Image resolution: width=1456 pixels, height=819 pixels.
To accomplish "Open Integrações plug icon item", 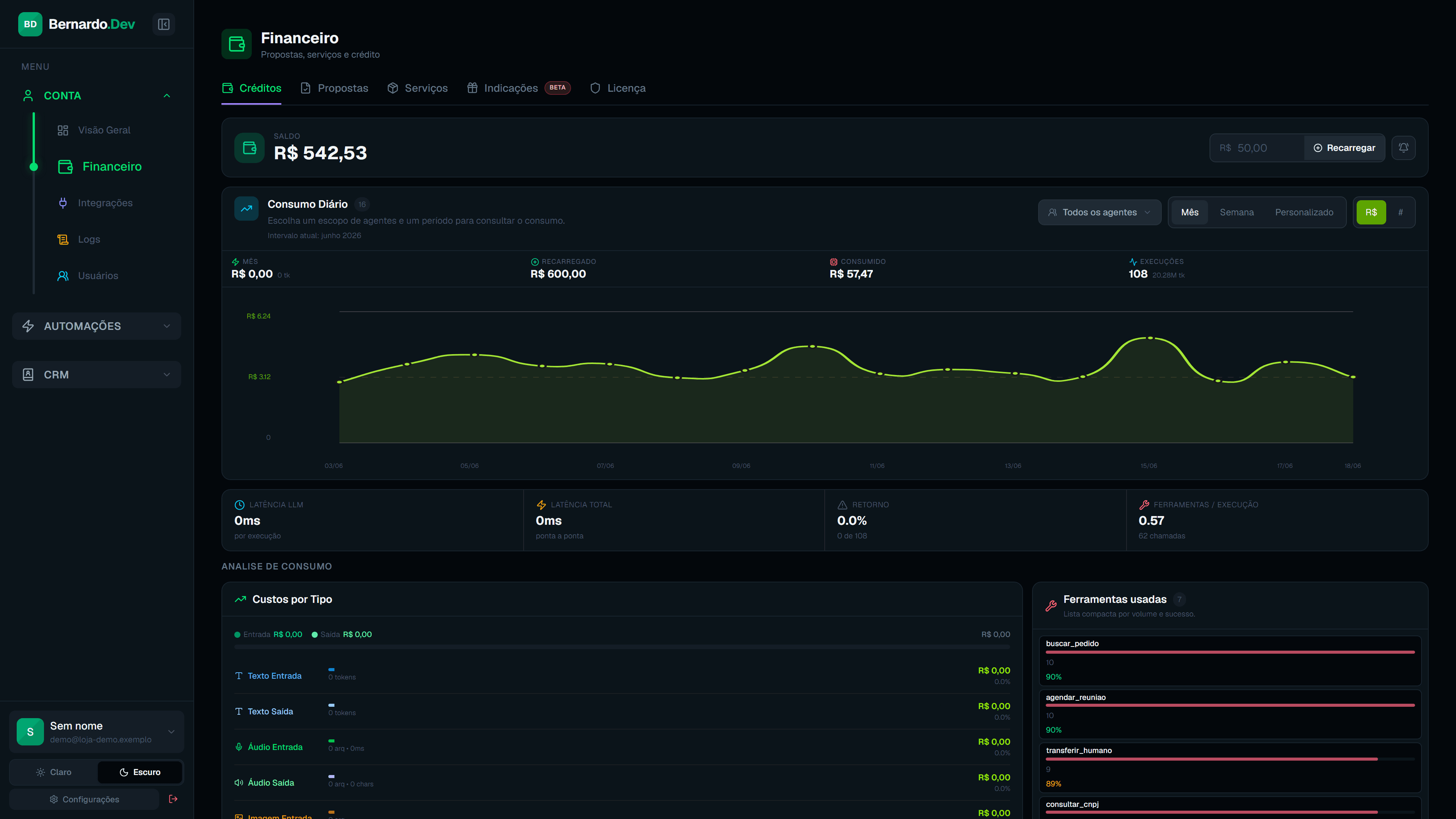I will [95, 203].
